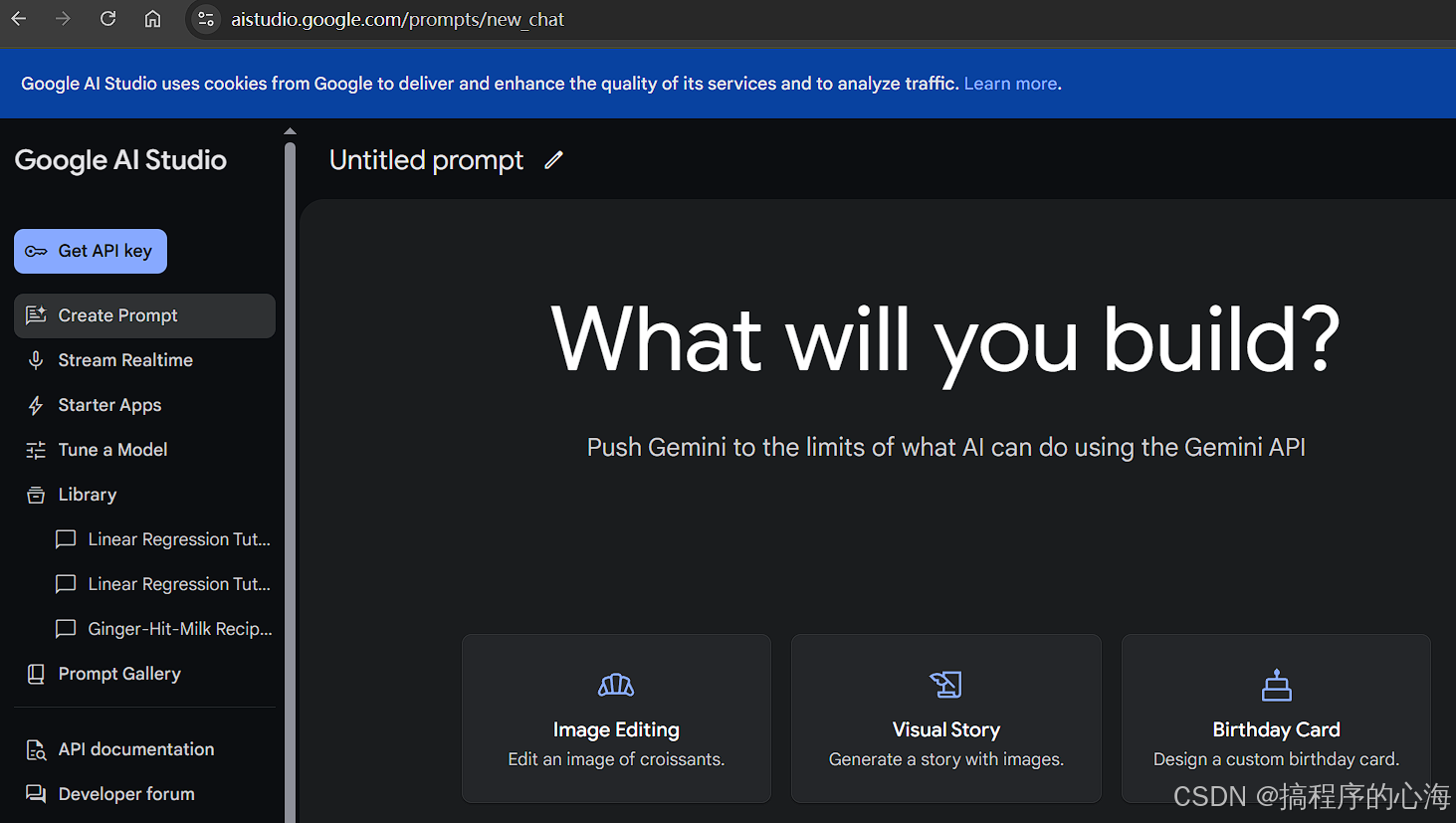Open the API documentation link
Screen dimensions: 1456x823
[144, 749]
